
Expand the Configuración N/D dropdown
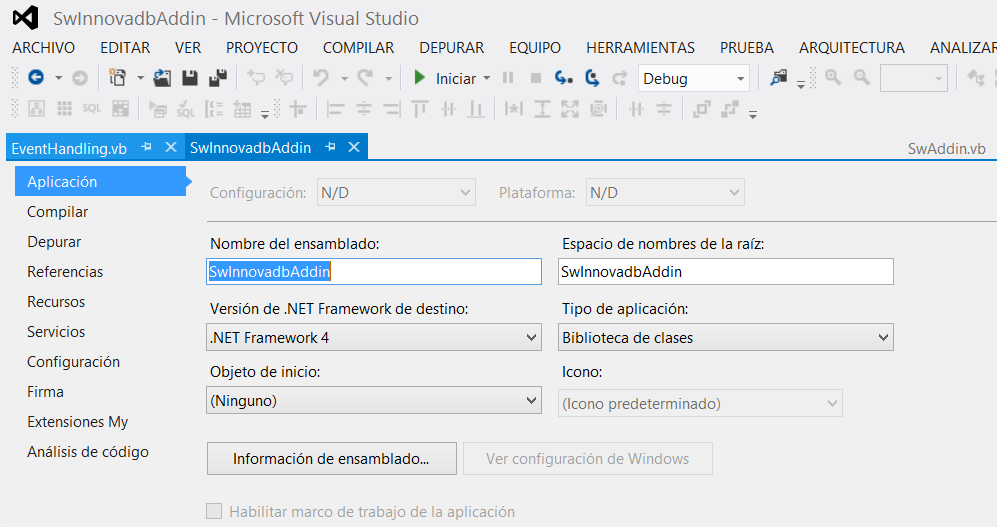[396, 192]
